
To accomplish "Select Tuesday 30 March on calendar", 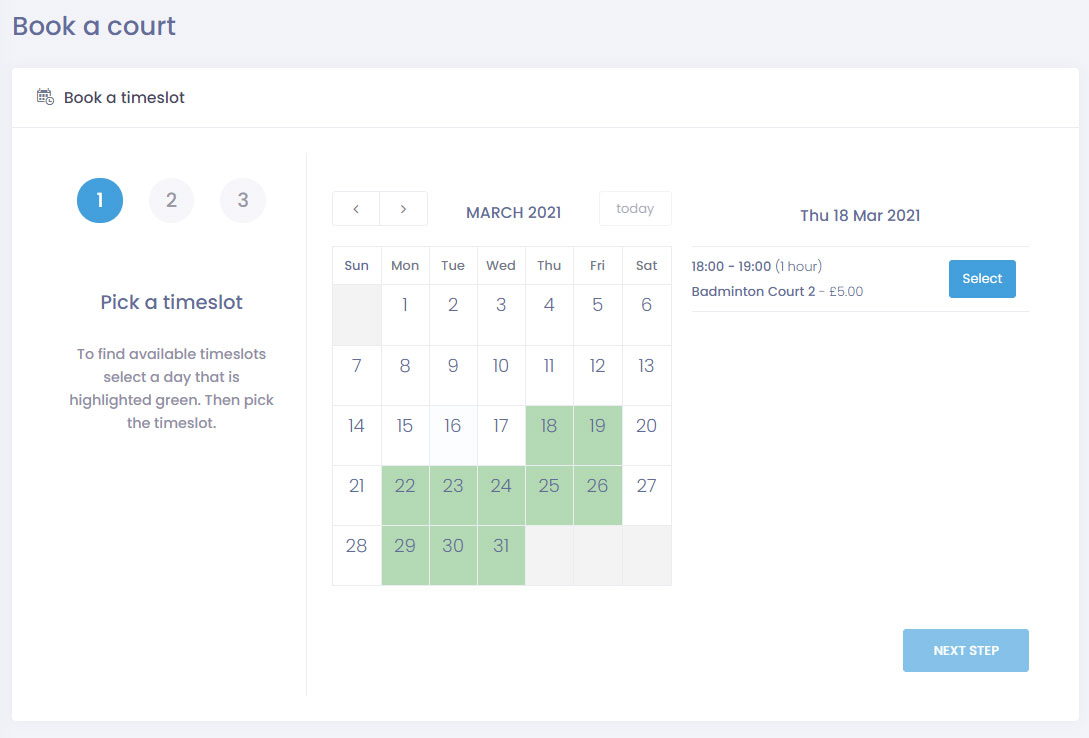I will coord(453,555).
